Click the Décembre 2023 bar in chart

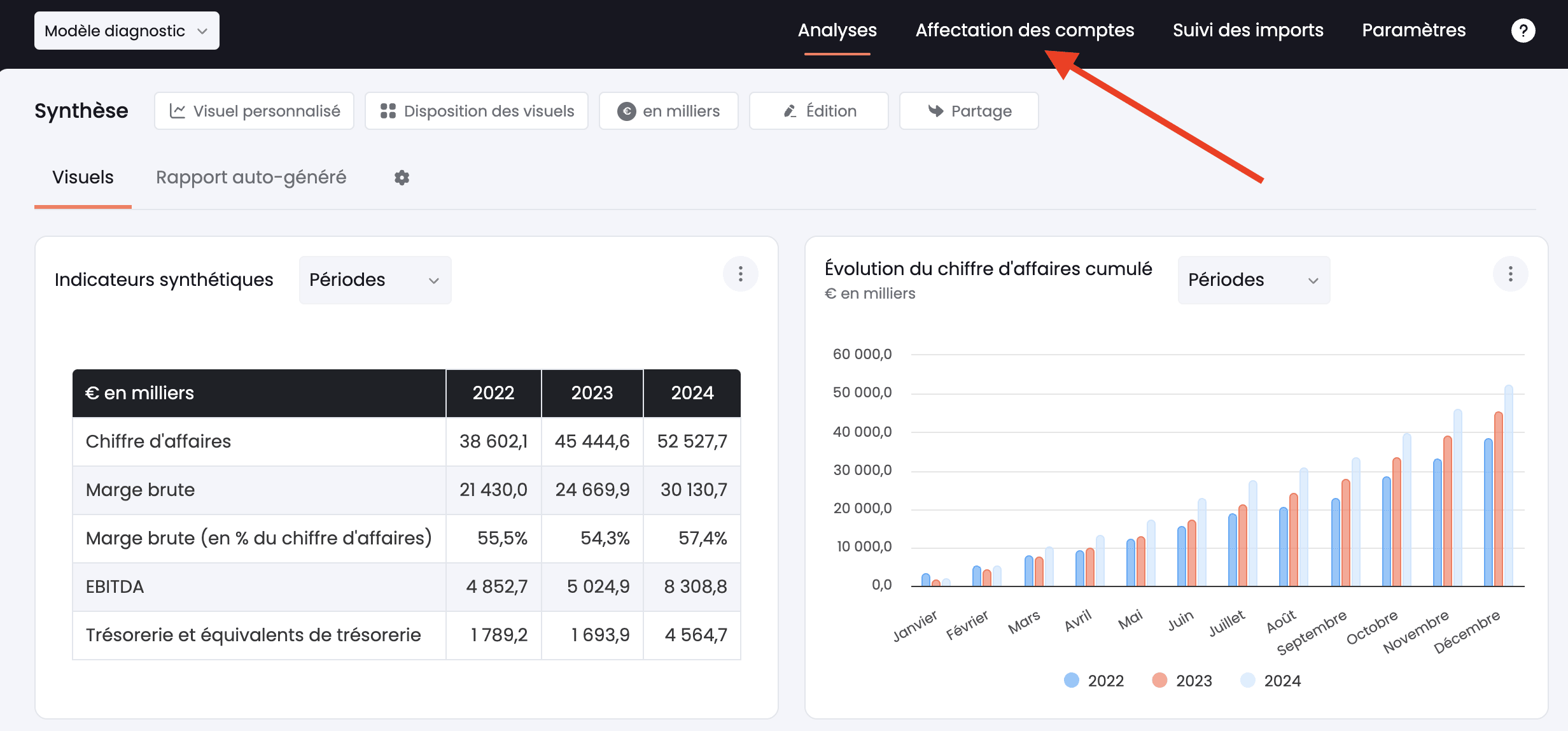pyautogui.click(x=1498, y=499)
